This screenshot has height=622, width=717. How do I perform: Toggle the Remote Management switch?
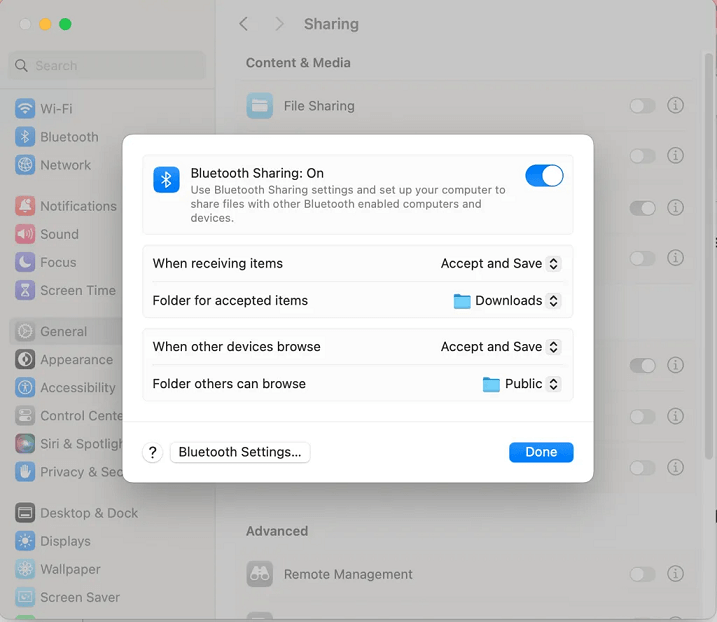coord(642,574)
